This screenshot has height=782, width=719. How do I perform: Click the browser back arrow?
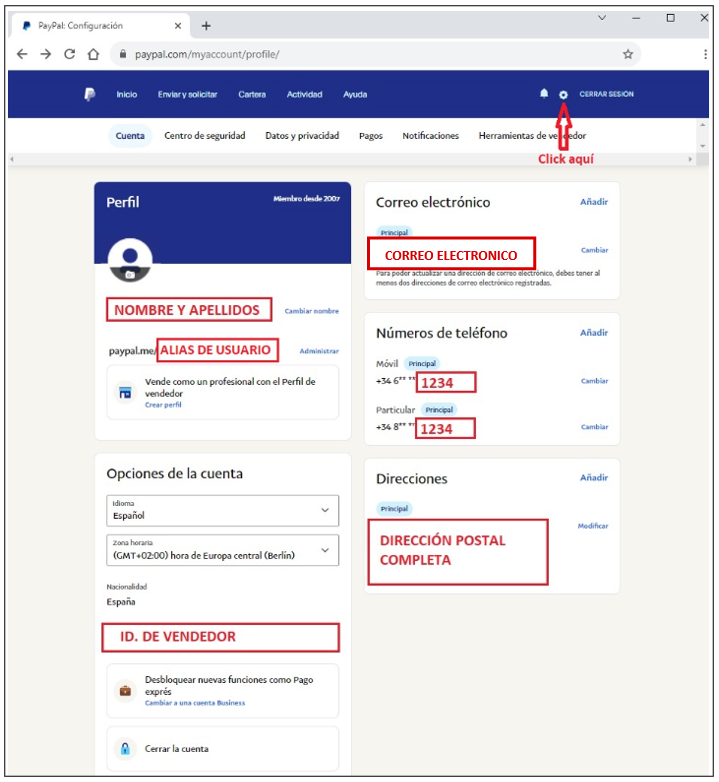22,54
